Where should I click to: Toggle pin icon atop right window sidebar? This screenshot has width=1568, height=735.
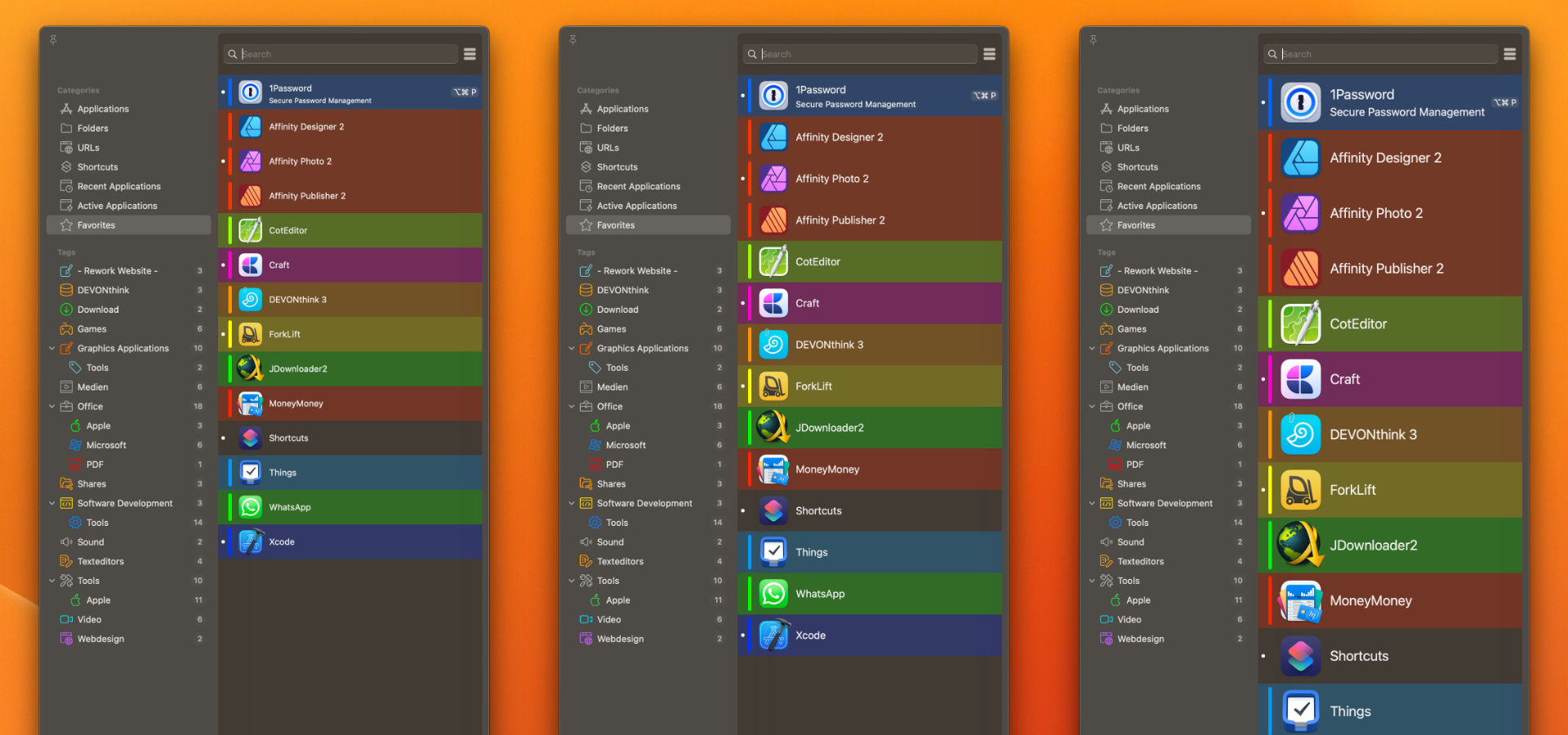click(x=1094, y=39)
